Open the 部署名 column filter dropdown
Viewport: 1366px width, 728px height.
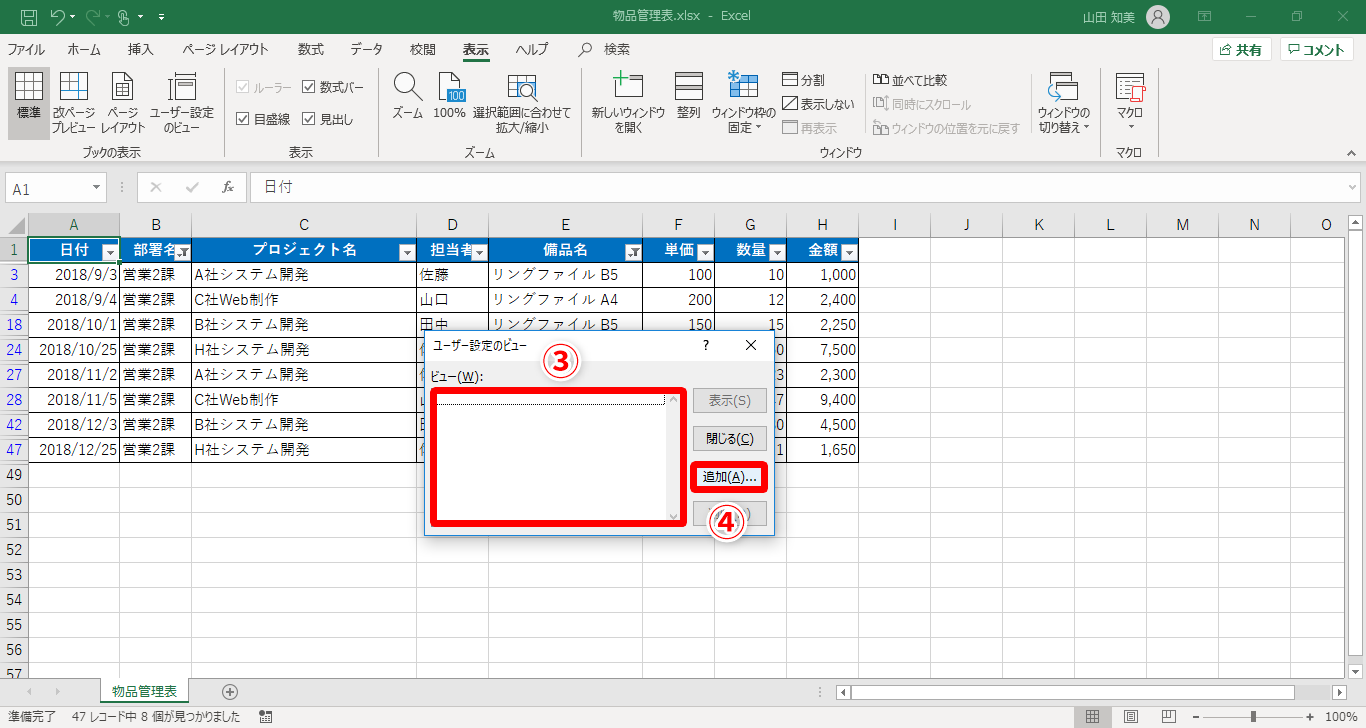[183, 252]
